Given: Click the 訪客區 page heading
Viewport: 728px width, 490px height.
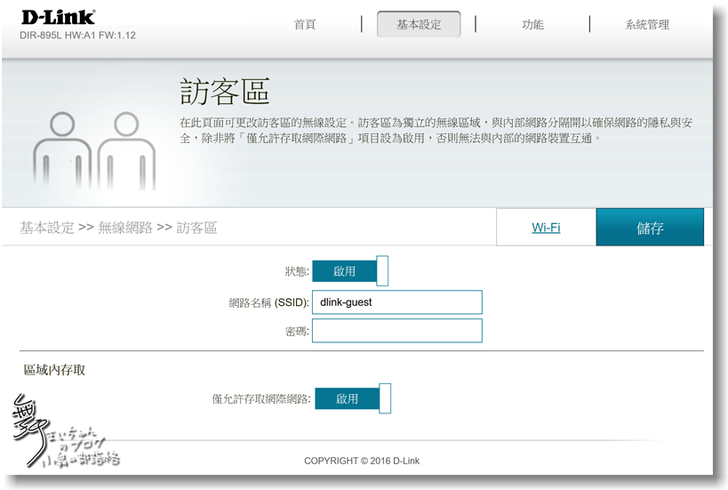Looking at the screenshot, I should click(225, 92).
